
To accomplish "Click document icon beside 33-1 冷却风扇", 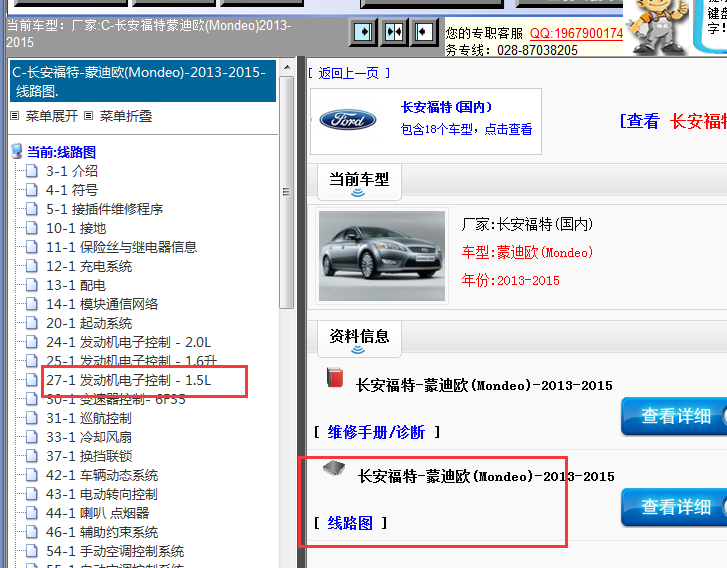I will click(x=32, y=437).
